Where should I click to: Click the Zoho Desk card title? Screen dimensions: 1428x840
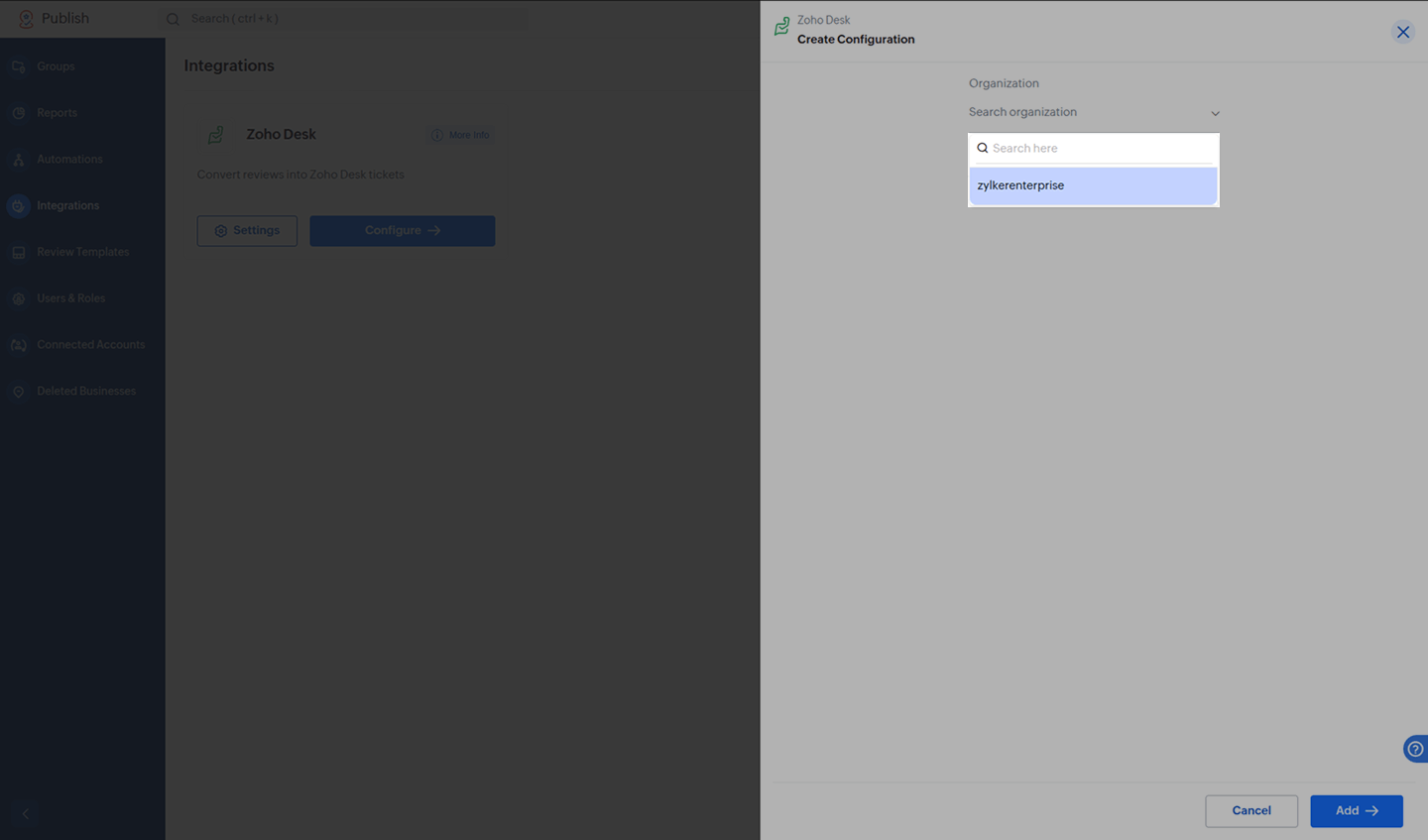(x=282, y=134)
